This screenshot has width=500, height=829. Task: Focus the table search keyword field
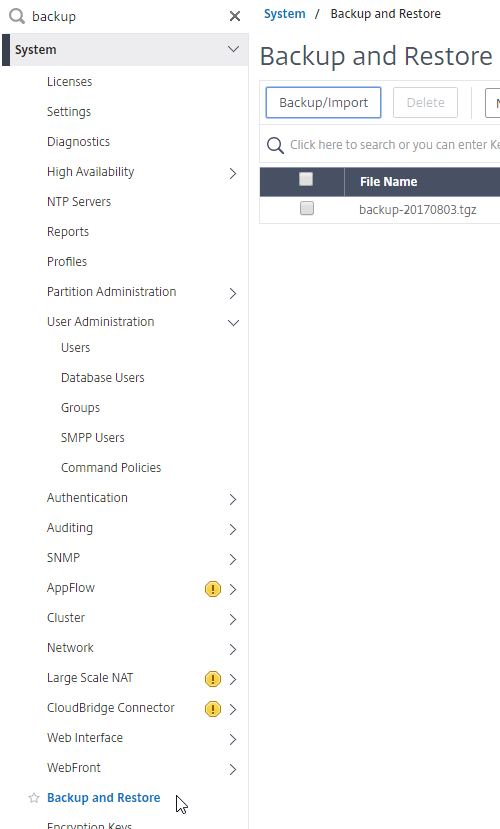394,145
